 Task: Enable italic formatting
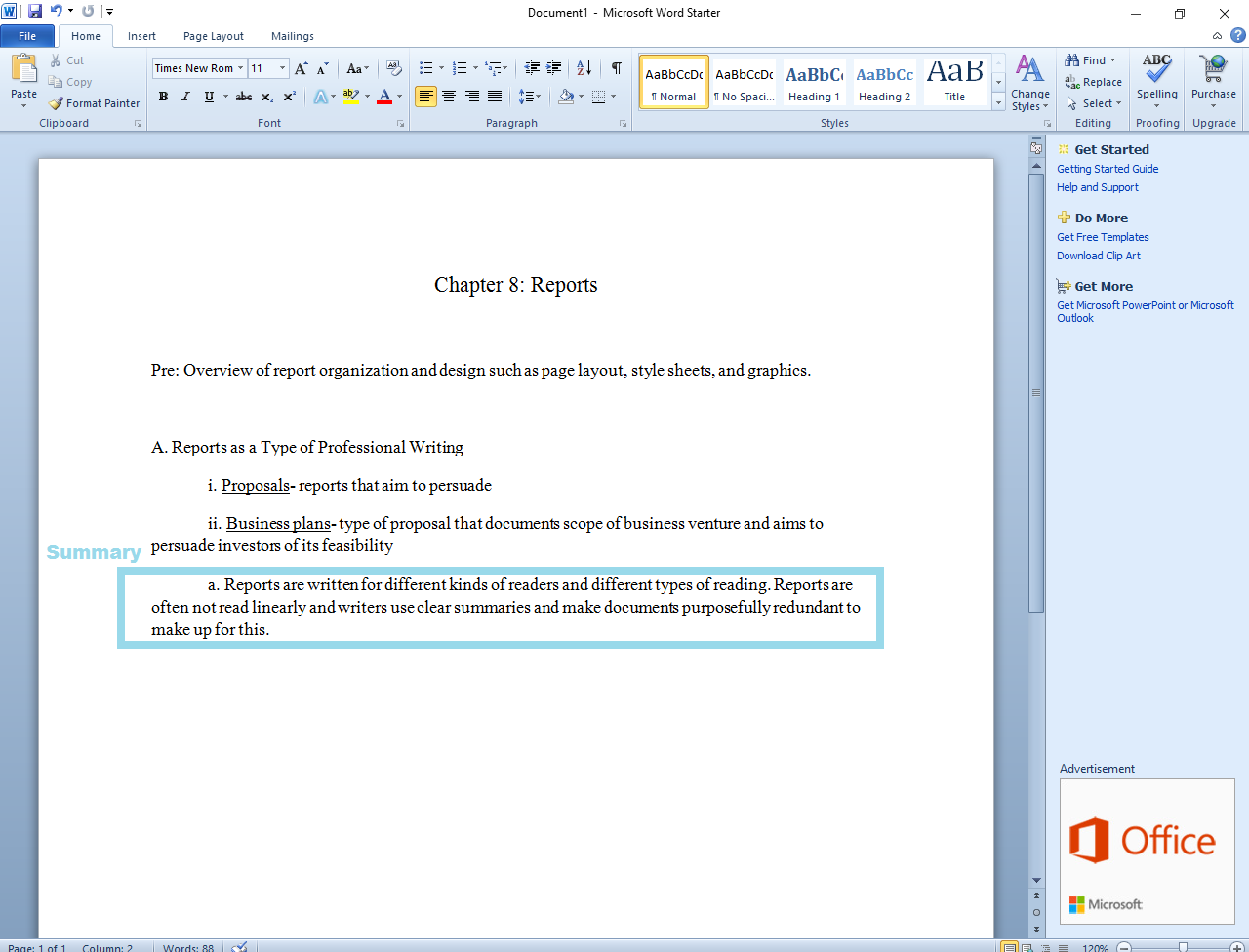pyautogui.click(x=185, y=97)
